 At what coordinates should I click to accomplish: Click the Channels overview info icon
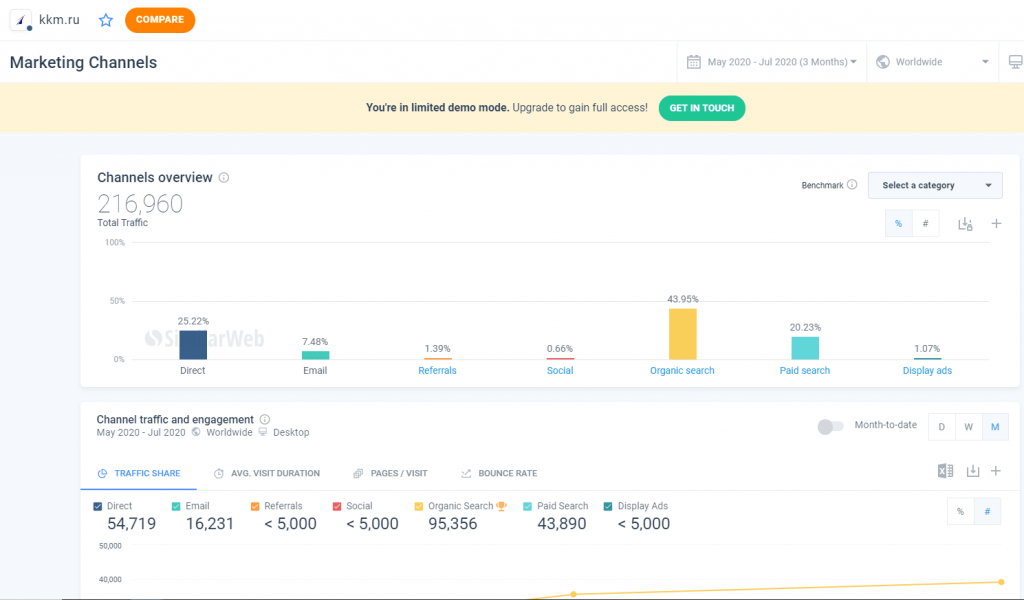(x=224, y=178)
